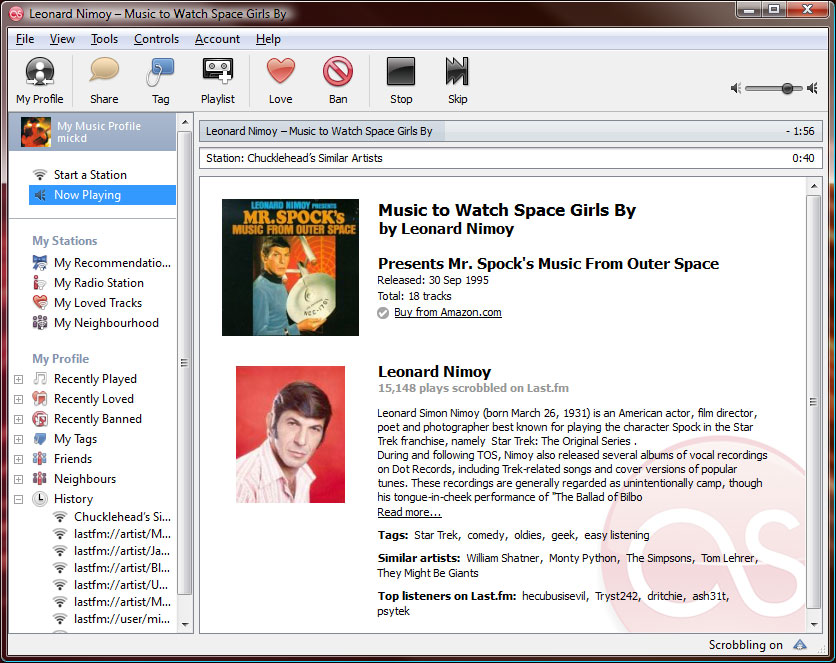Share the current track
836x663 pixels.
point(104,80)
